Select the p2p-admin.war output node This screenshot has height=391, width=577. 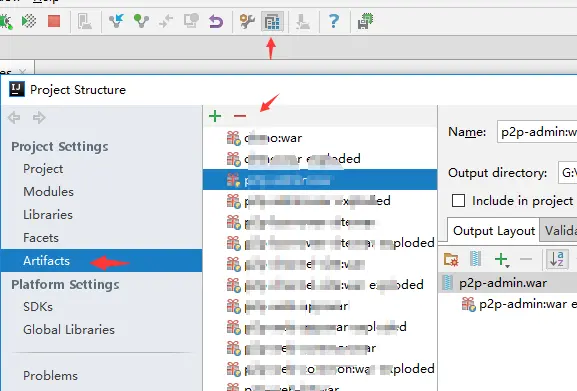(503, 283)
